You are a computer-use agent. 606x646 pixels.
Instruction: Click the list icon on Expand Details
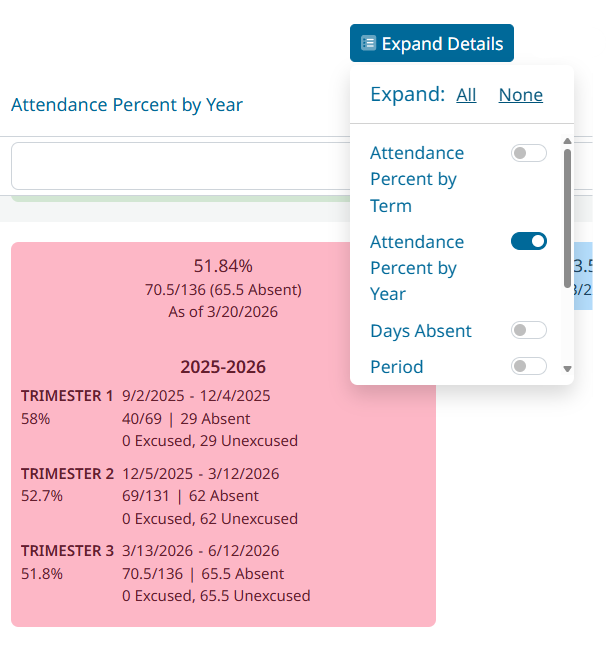click(369, 44)
